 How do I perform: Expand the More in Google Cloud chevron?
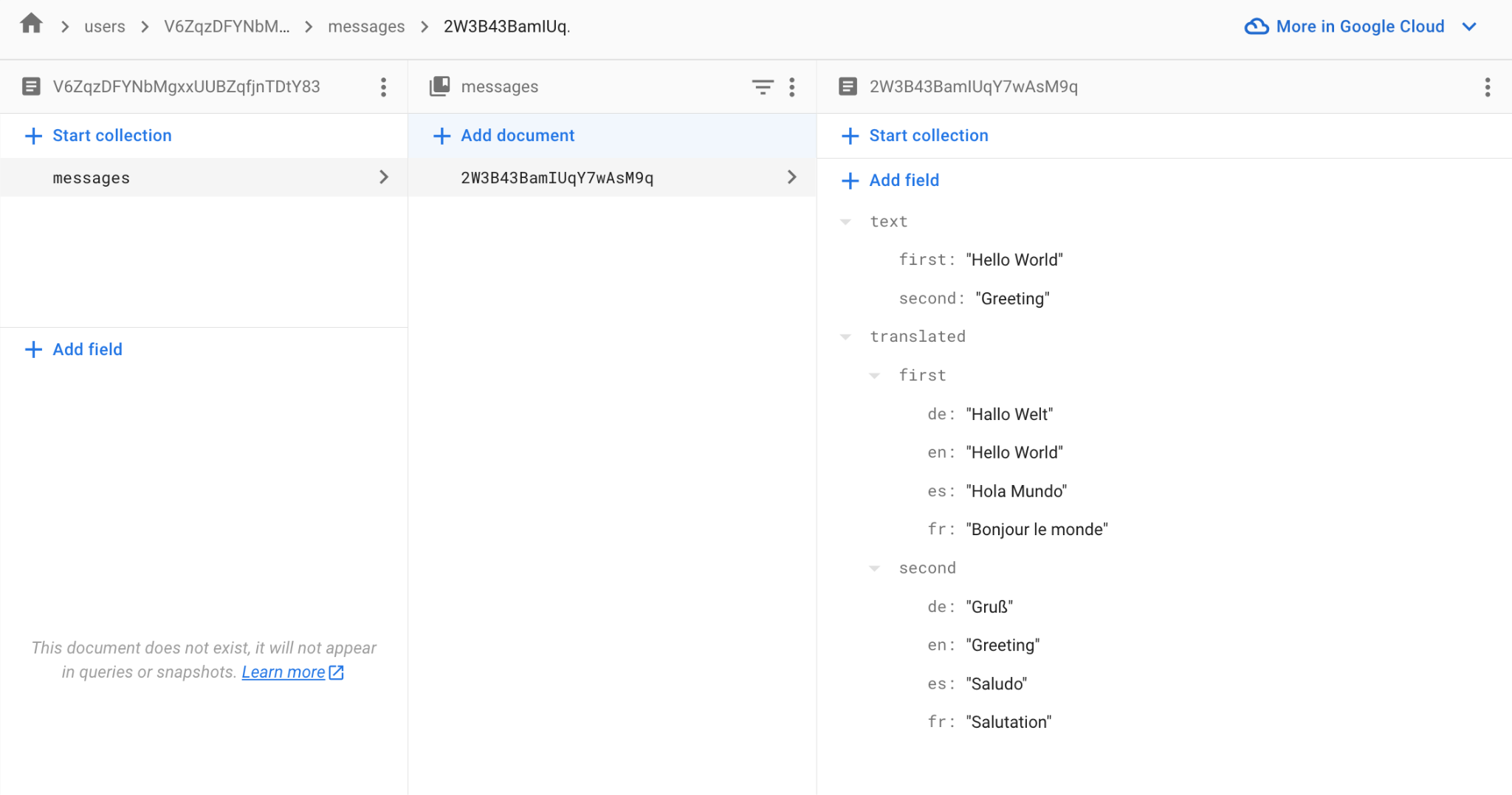pos(1469,27)
